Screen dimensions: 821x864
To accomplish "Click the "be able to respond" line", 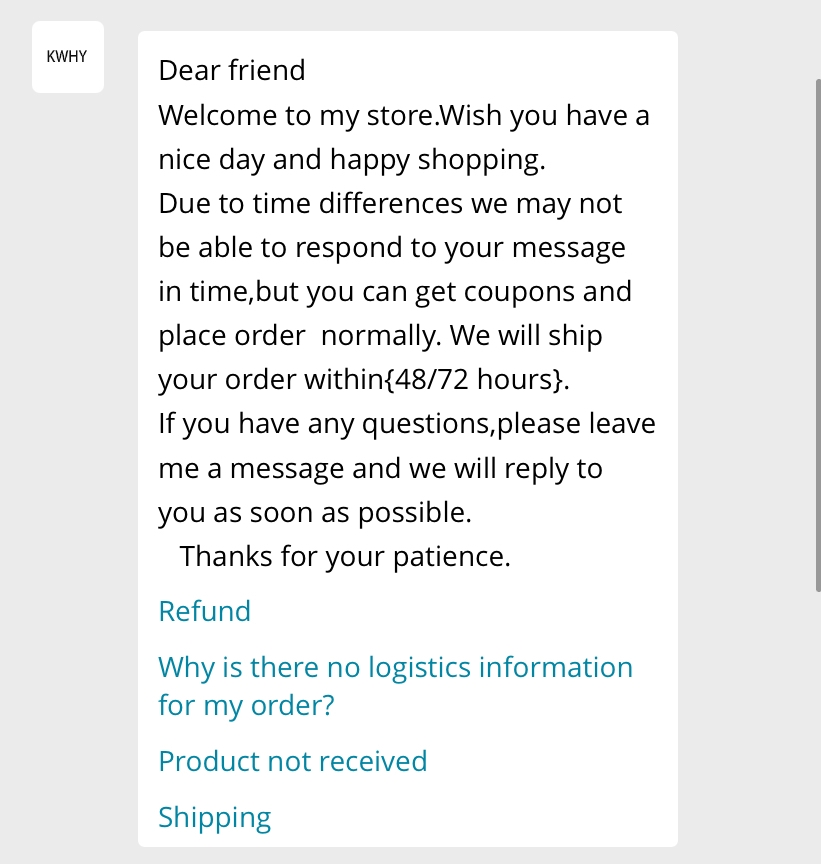I will pos(392,247).
